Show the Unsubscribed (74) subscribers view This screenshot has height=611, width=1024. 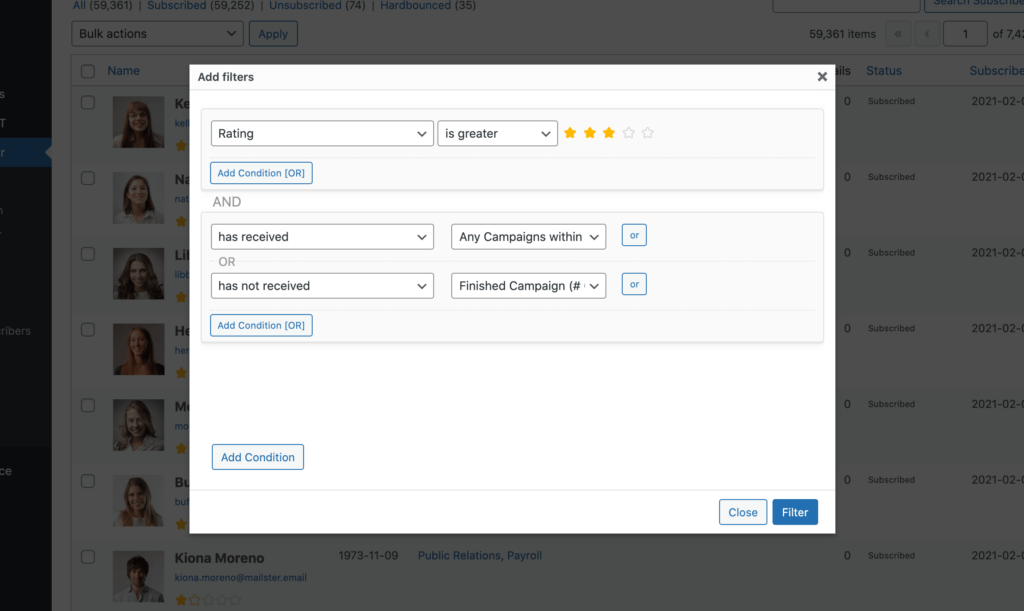pyautogui.click(x=320, y=5)
